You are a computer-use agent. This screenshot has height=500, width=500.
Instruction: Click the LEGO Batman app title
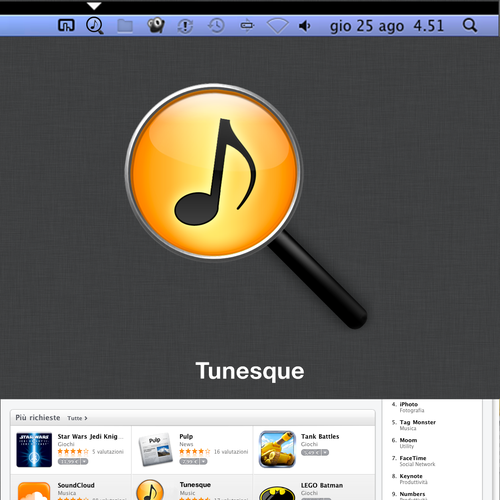pos(322,485)
